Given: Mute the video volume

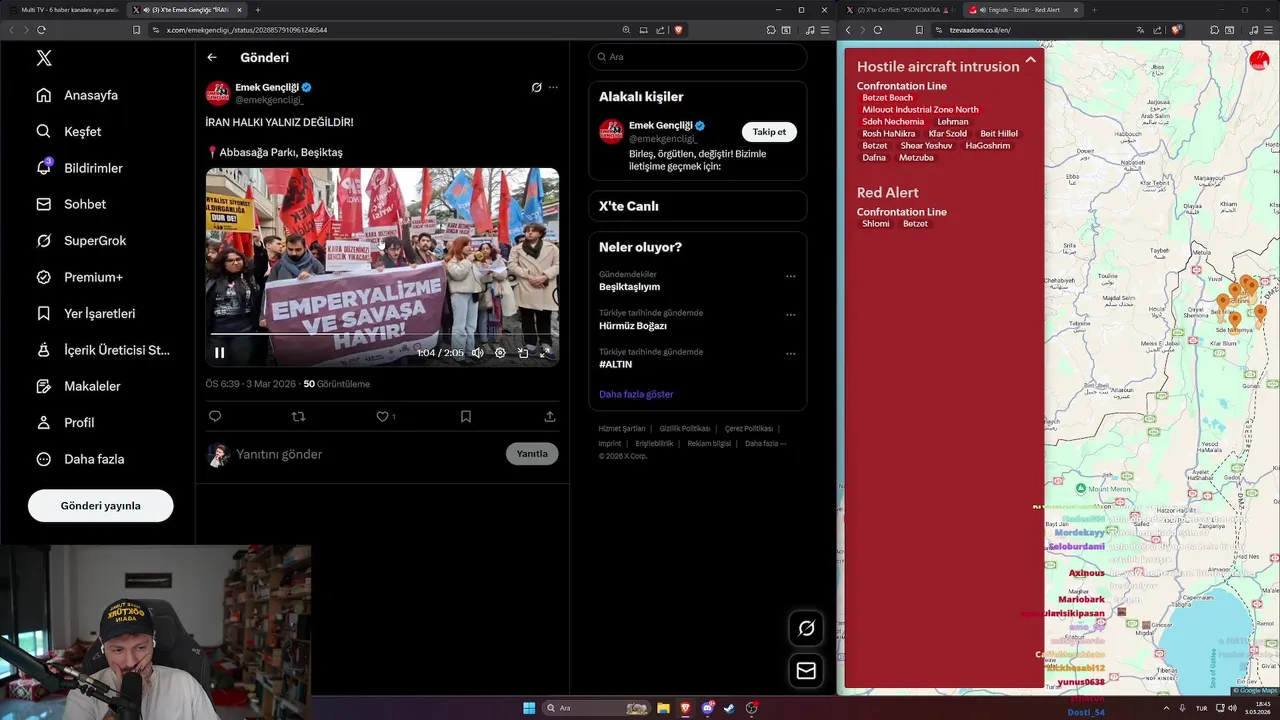Looking at the screenshot, I should (x=478, y=352).
